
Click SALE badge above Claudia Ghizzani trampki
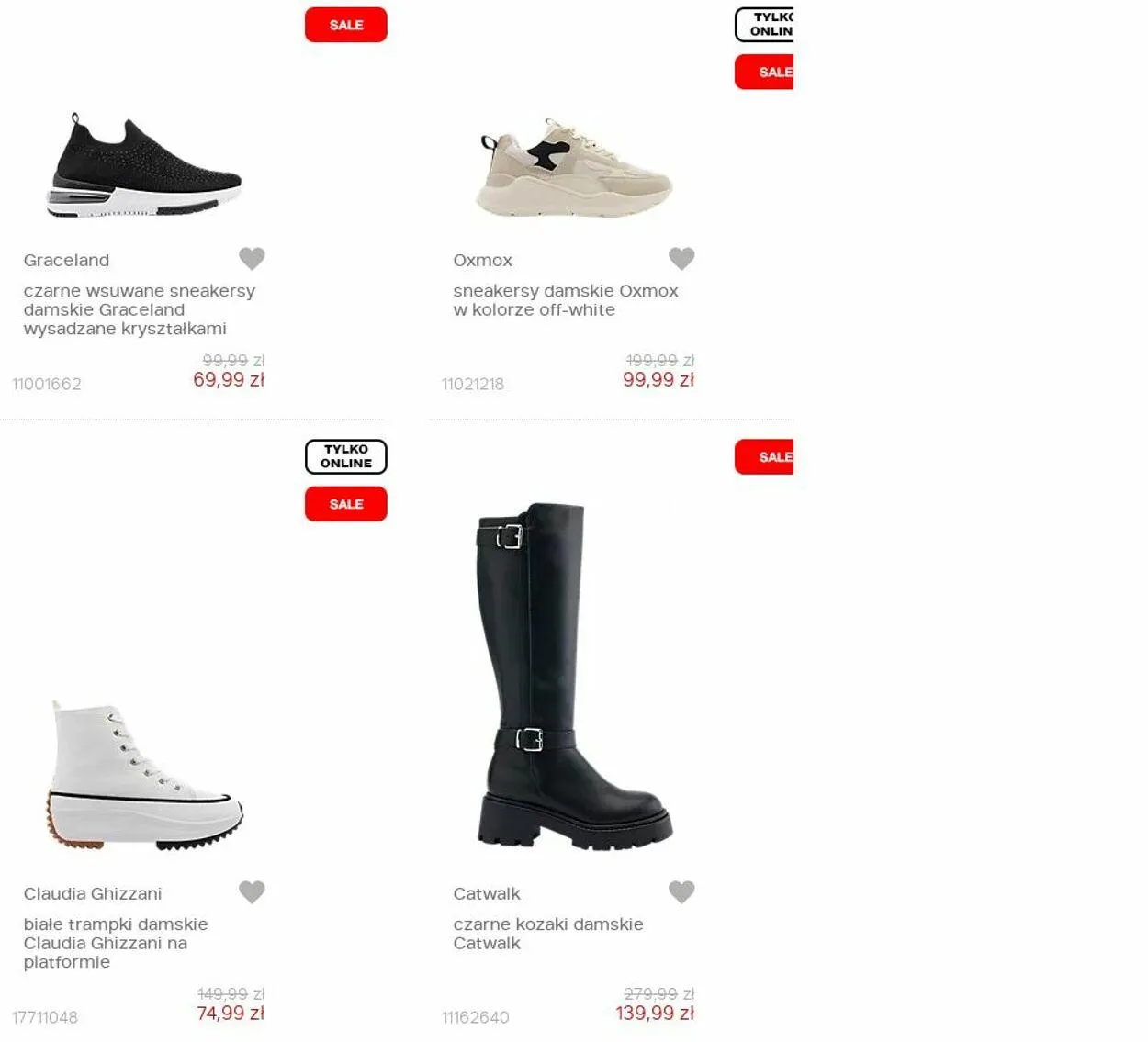(346, 504)
